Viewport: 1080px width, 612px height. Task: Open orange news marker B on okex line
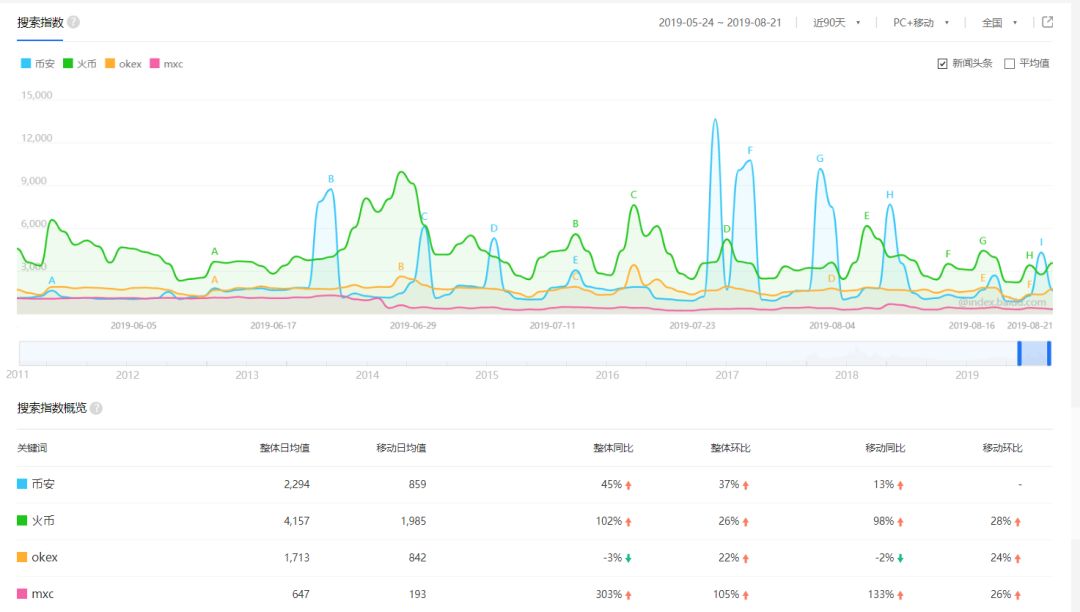click(x=401, y=266)
